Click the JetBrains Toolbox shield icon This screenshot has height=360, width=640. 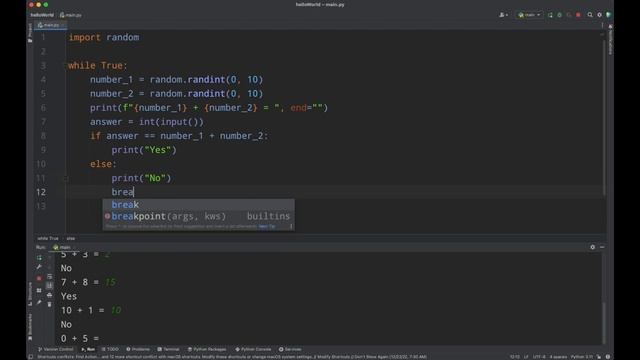click(608, 15)
